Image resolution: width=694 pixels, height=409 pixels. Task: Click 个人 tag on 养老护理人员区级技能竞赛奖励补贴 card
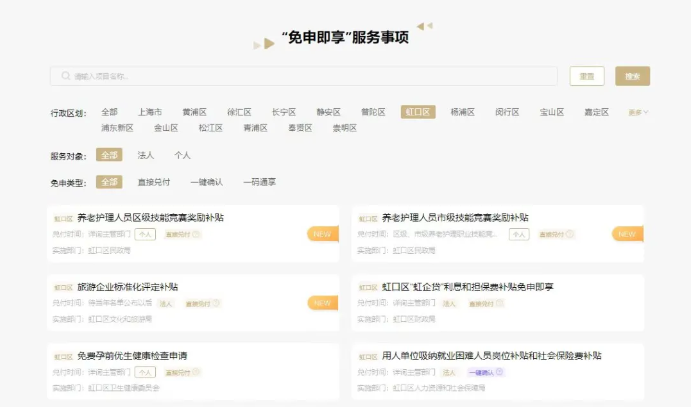(146, 234)
